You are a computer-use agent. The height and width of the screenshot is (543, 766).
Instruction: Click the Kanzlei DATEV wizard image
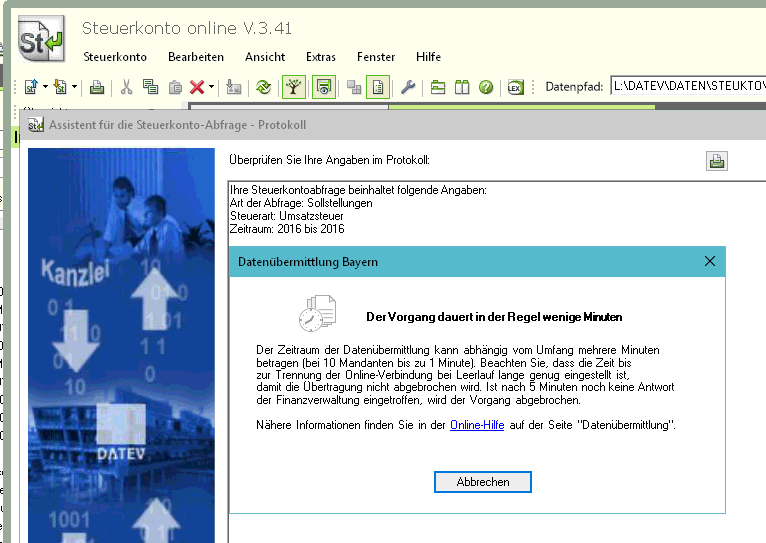click(x=121, y=345)
